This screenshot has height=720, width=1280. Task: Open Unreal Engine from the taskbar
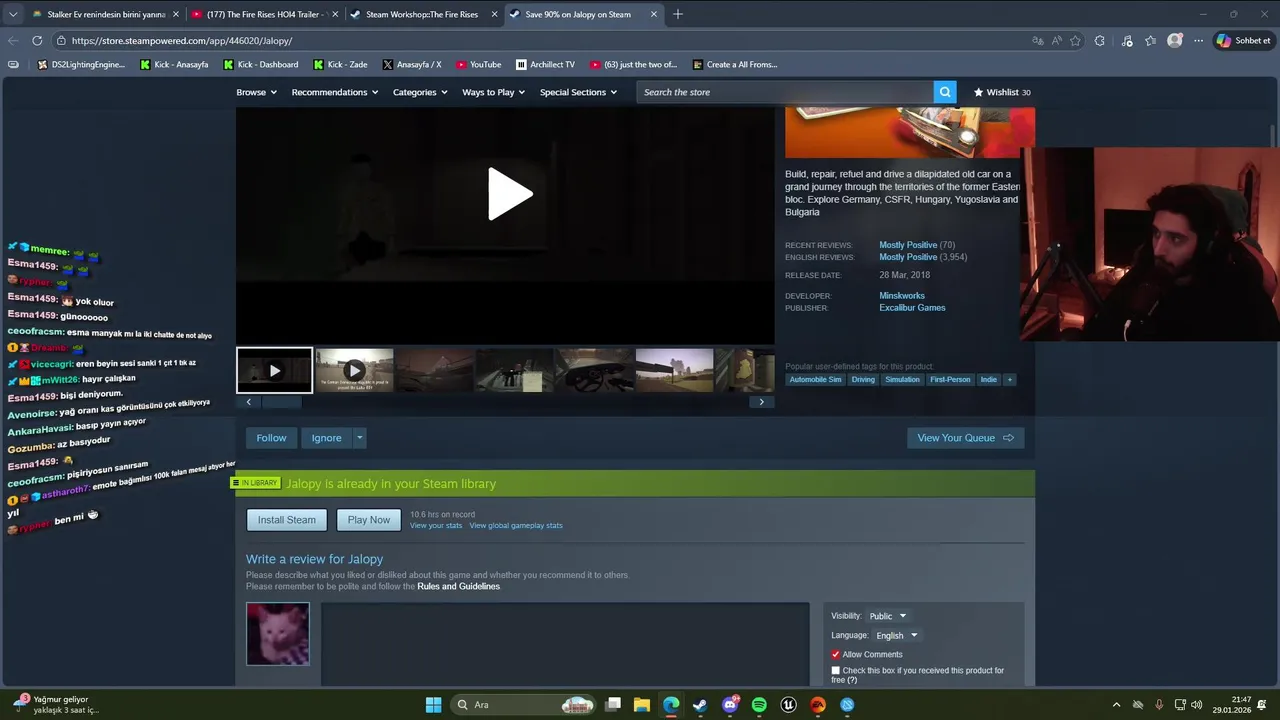(x=788, y=705)
